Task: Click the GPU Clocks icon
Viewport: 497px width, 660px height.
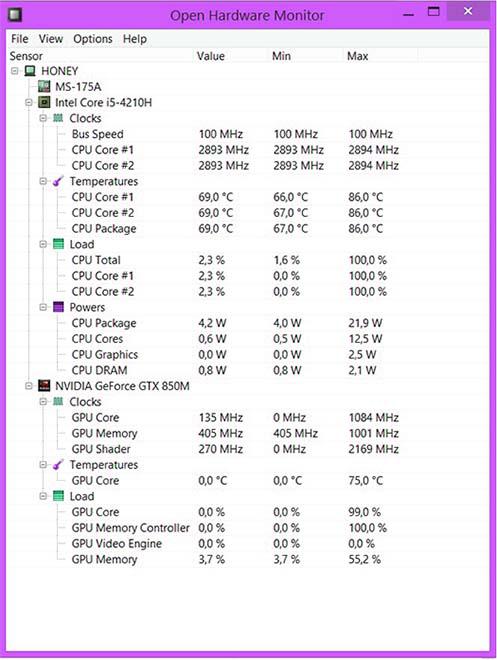Action: coord(58,402)
